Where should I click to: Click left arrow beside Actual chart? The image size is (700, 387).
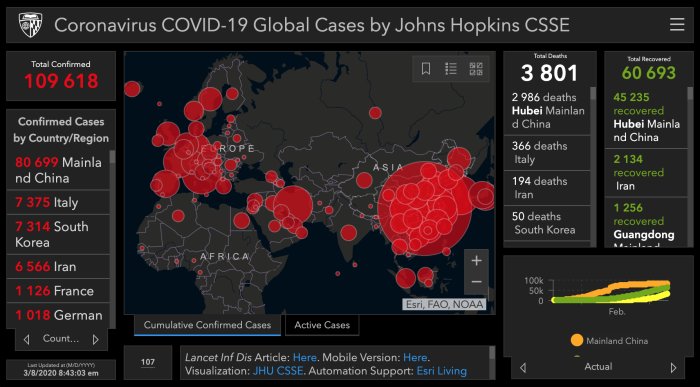[523, 368]
